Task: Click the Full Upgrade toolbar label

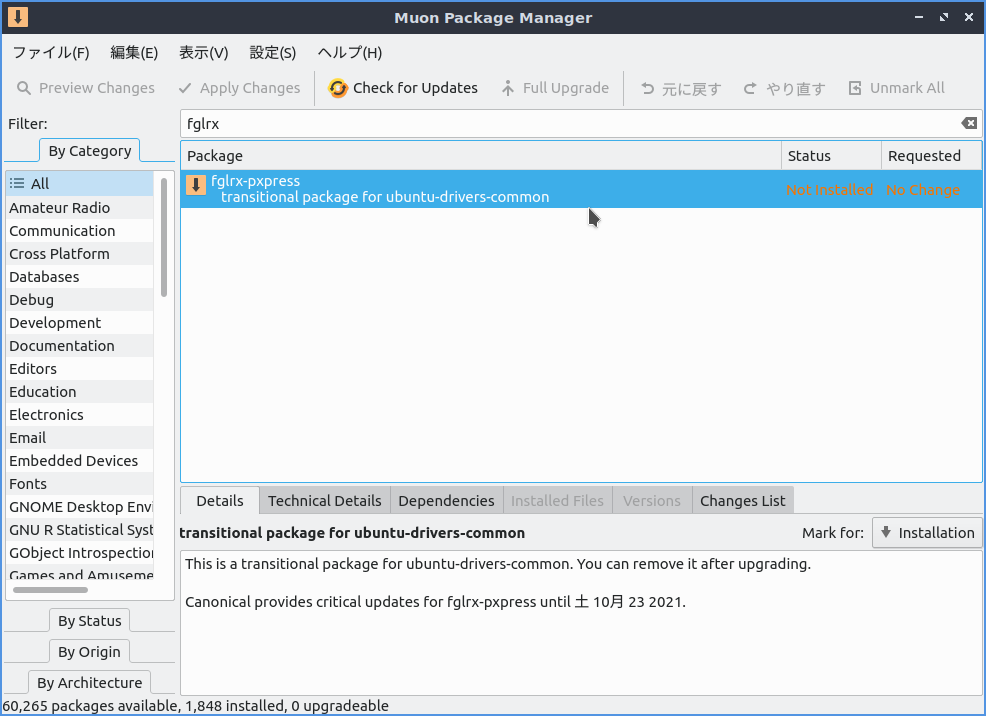Action: click(x=566, y=88)
